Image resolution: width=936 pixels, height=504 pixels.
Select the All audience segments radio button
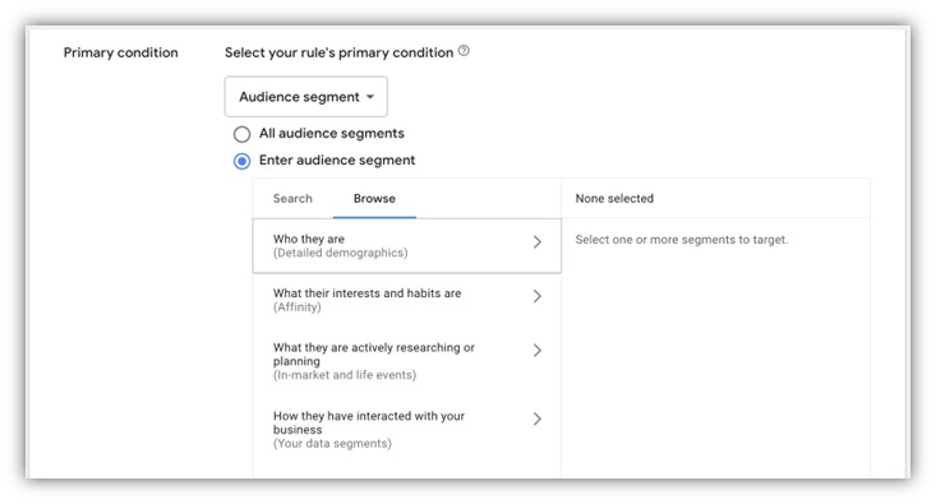tap(242, 134)
